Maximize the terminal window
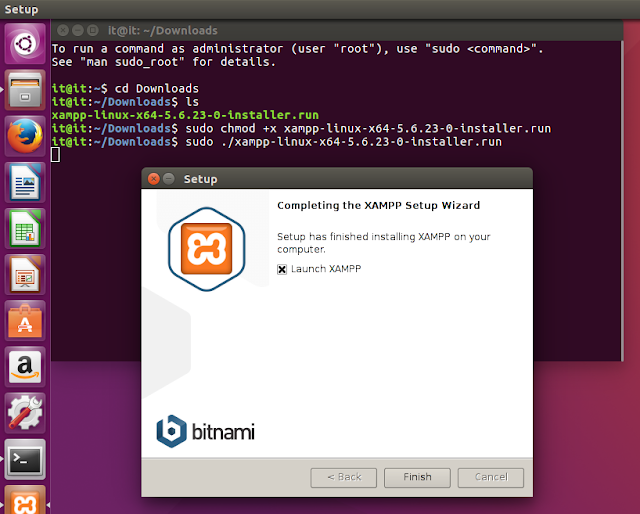This screenshot has height=514, width=640. pyautogui.click(x=93, y=30)
